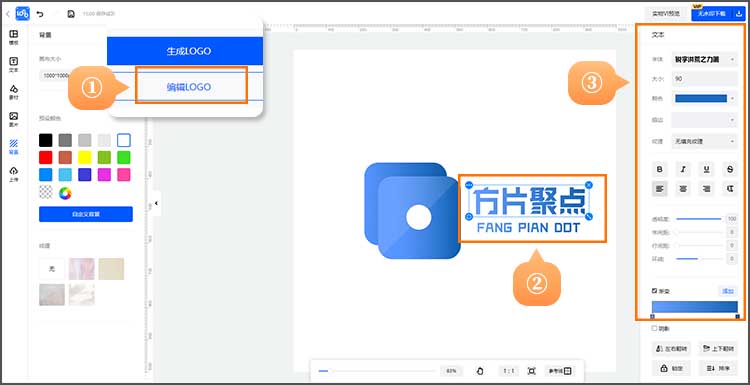The width and height of the screenshot is (750, 385).
Task: Open the rainbow color wheel picker
Action: coord(65,193)
